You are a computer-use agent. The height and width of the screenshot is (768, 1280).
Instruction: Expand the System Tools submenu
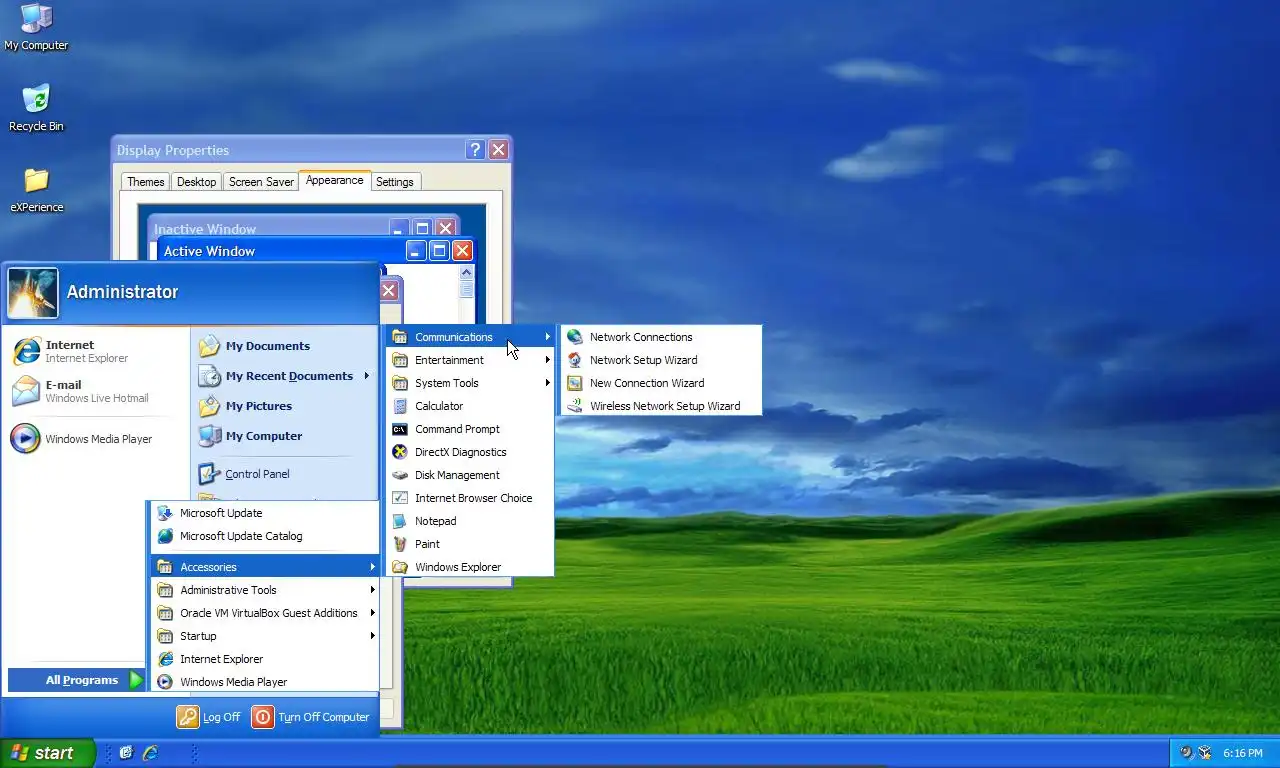(x=470, y=383)
